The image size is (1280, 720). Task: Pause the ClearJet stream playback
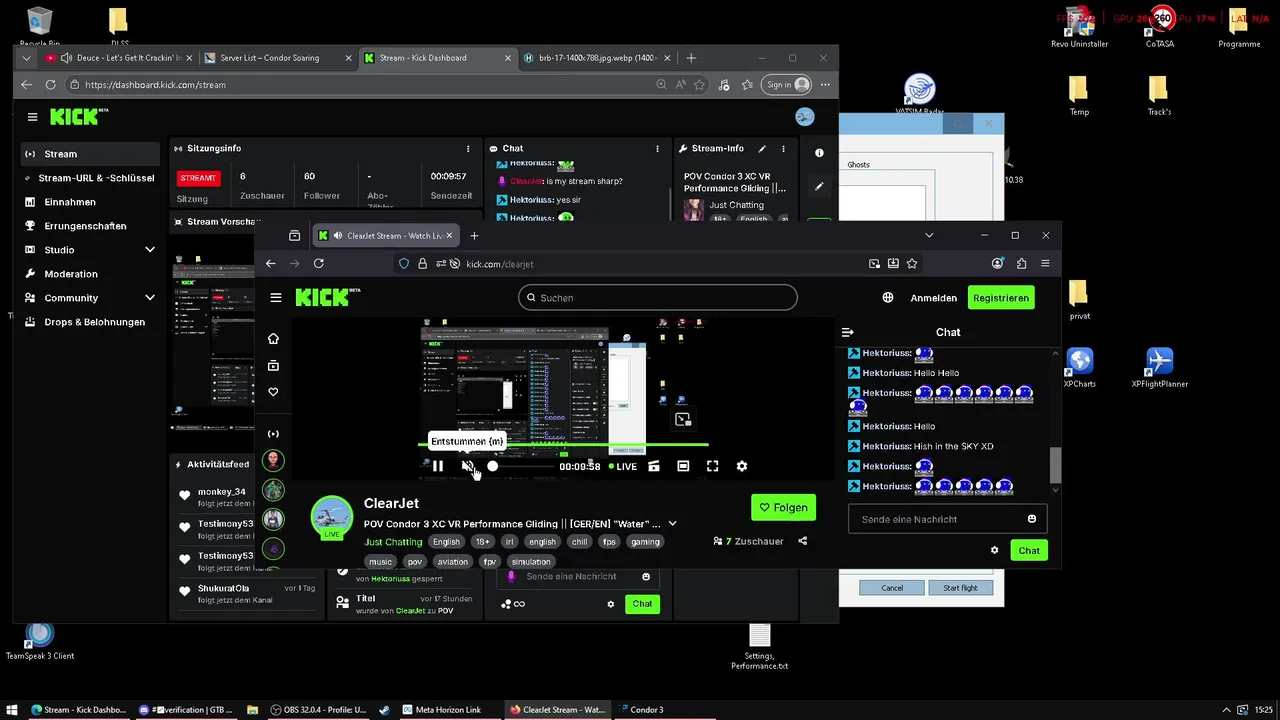pos(438,466)
